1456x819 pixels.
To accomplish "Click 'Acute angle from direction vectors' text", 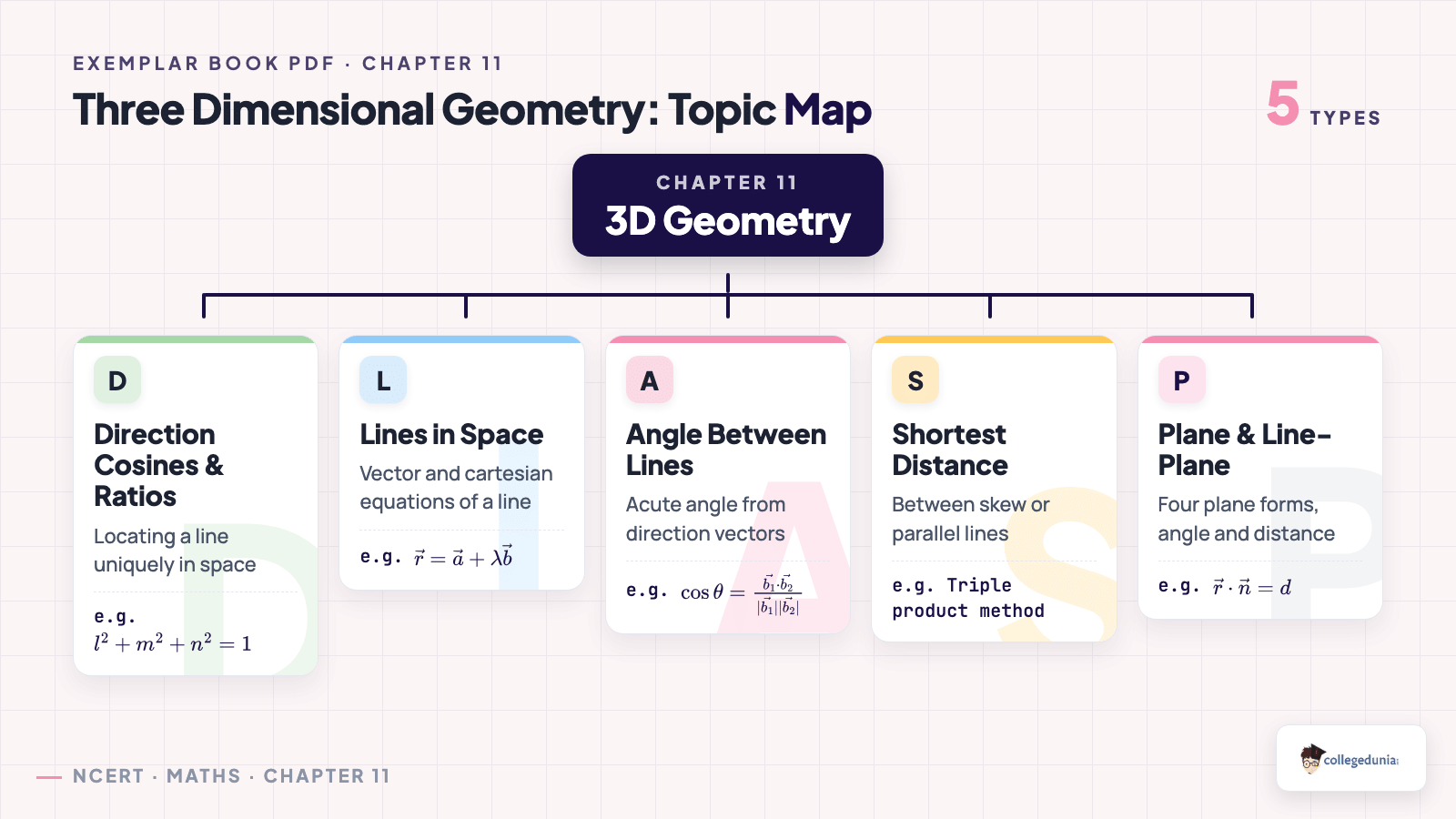I will pos(705,519).
